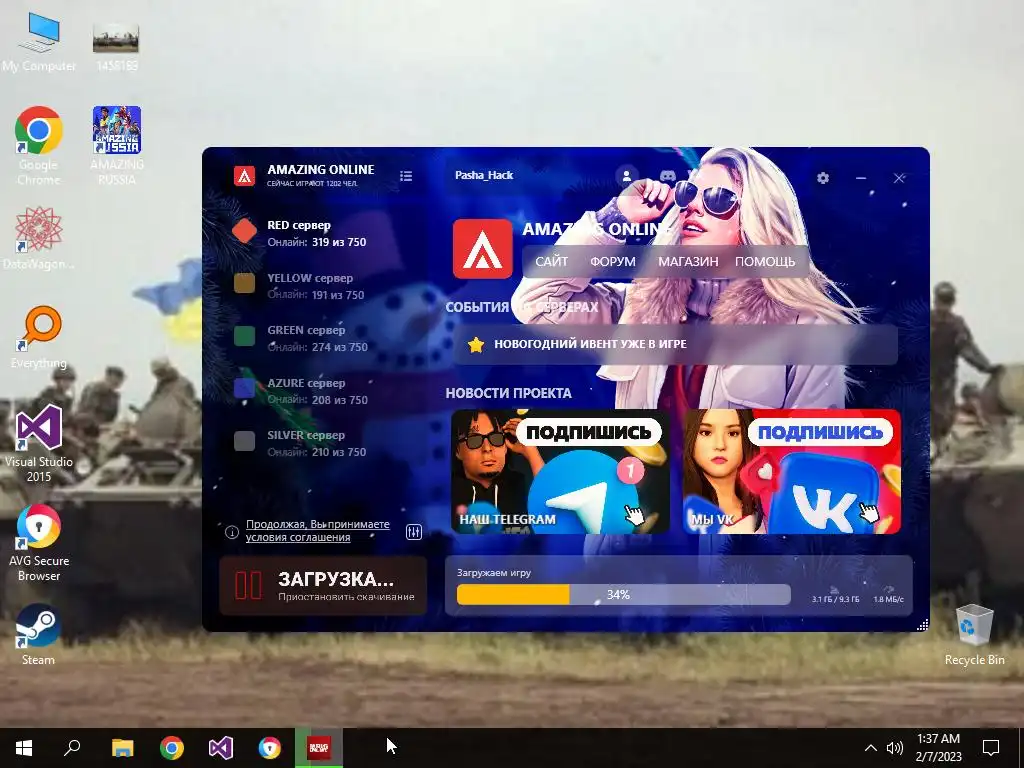Open the volume control in tray
1024x768 pixels.
pyautogui.click(x=895, y=748)
